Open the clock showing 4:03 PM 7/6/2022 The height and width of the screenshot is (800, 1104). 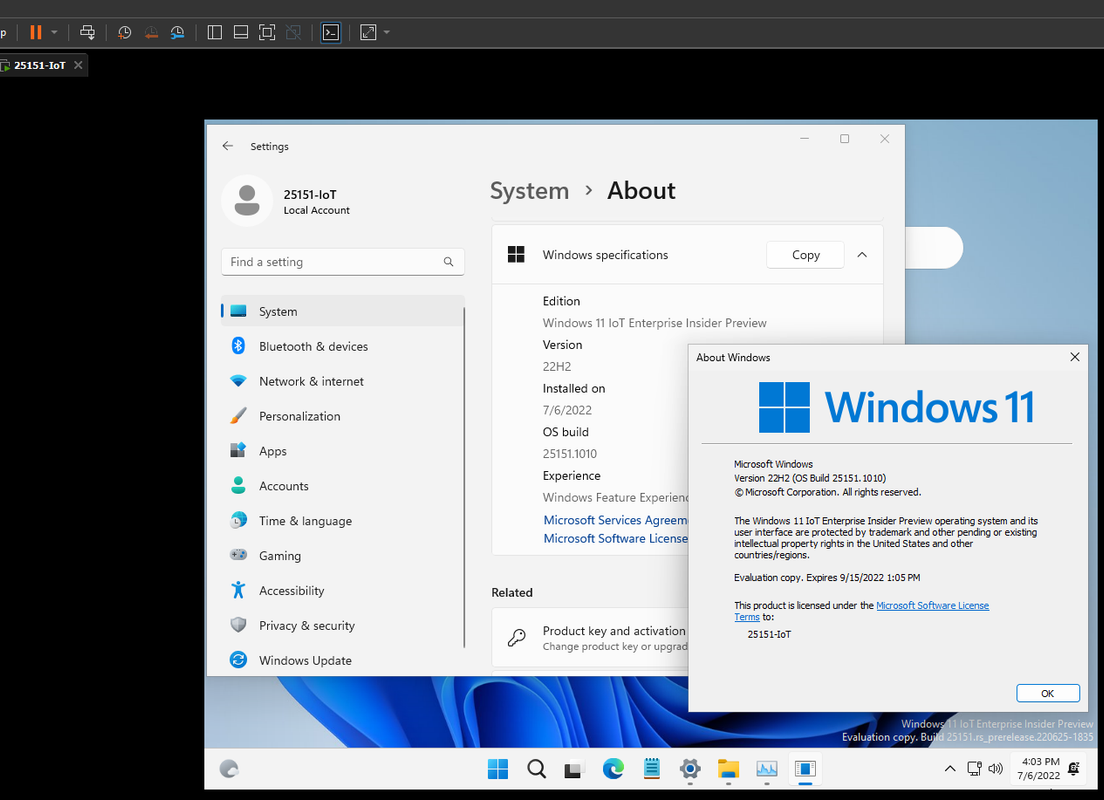click(1039, 768)
